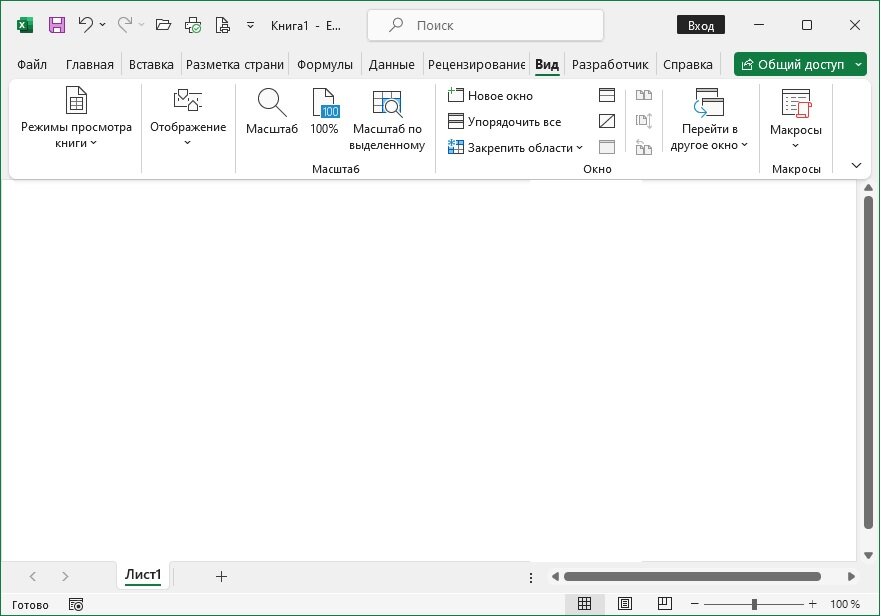Image resolution: width=881 pixels, height=616 pixels.
Task: Open the Рецензирование tab
Action: pos(476,65)
